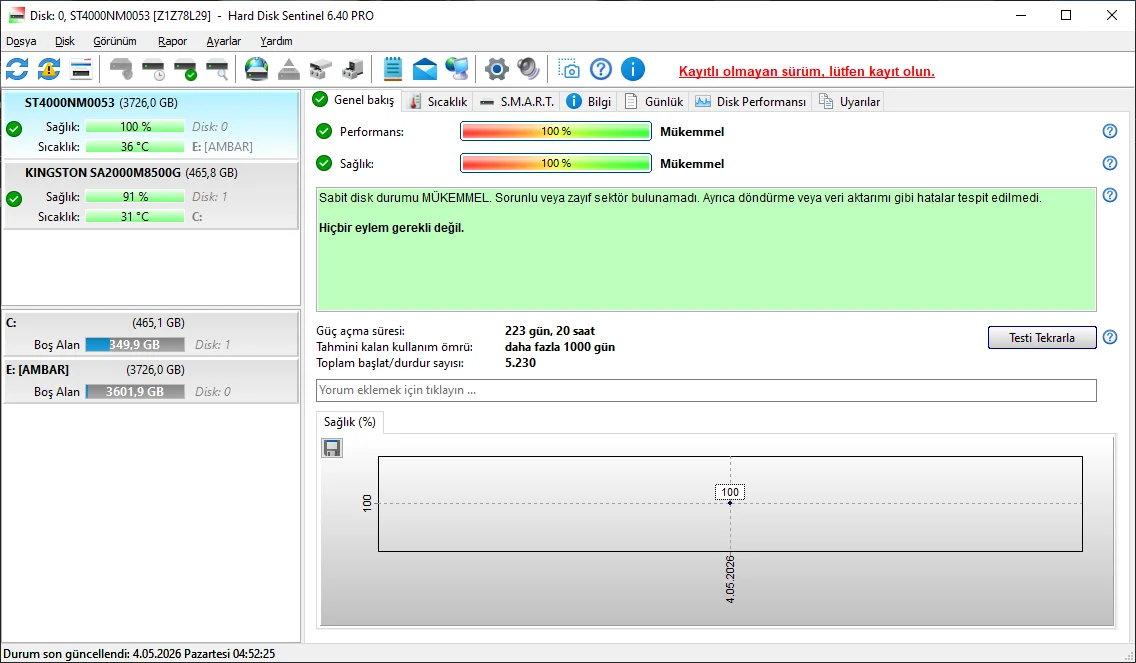1136x663 pixels.
Task: Open settings via the gear icon
Action: 496,70
